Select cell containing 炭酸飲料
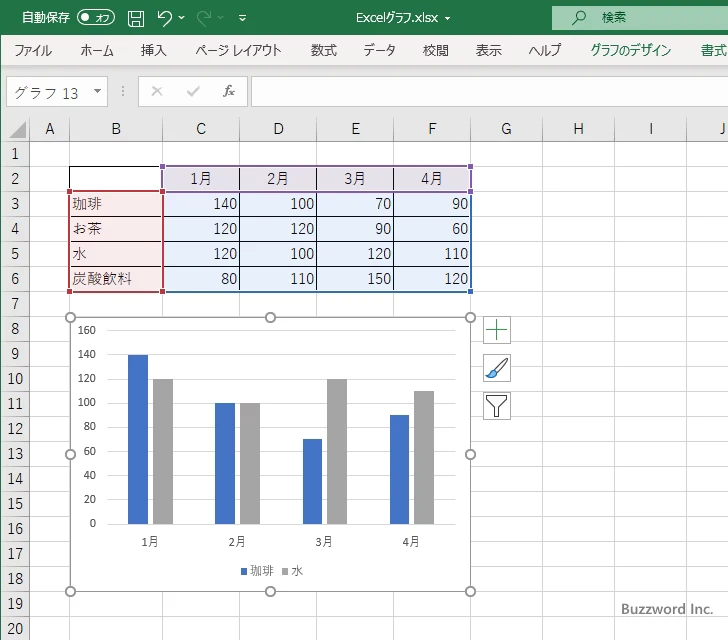This screenshot has width=728, height=640. 116,279
